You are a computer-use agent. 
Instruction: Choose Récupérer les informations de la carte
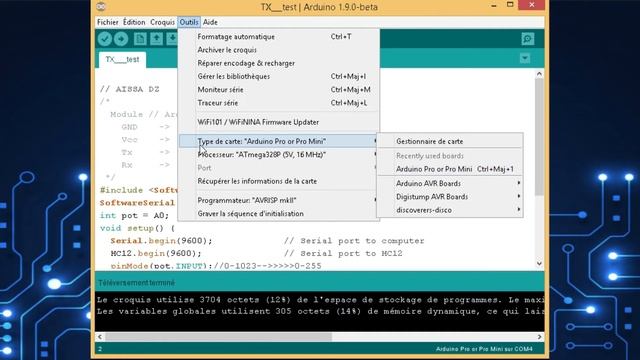click(x=278, y=181)
